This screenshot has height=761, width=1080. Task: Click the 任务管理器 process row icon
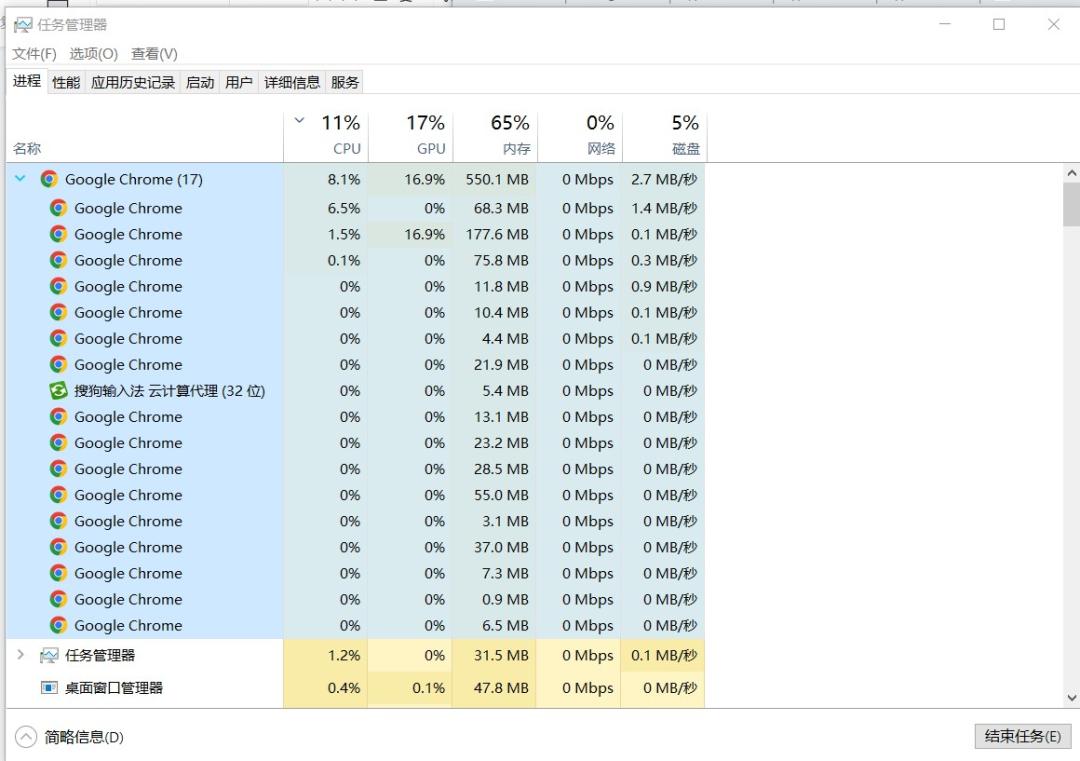point(49,655)
